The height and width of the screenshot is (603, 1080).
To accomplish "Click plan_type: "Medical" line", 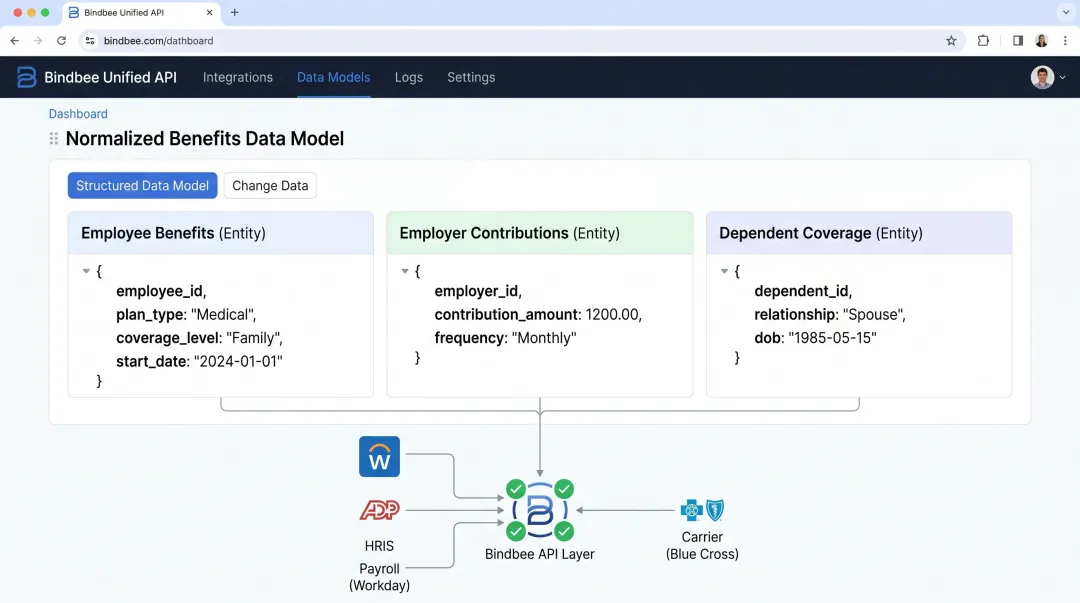I will pos(186,315).
